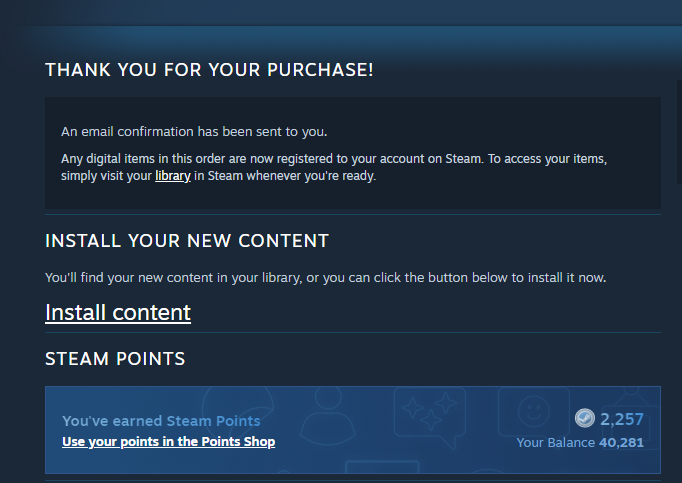Click the Install content link
682x483 pixels.
[118, 312]
